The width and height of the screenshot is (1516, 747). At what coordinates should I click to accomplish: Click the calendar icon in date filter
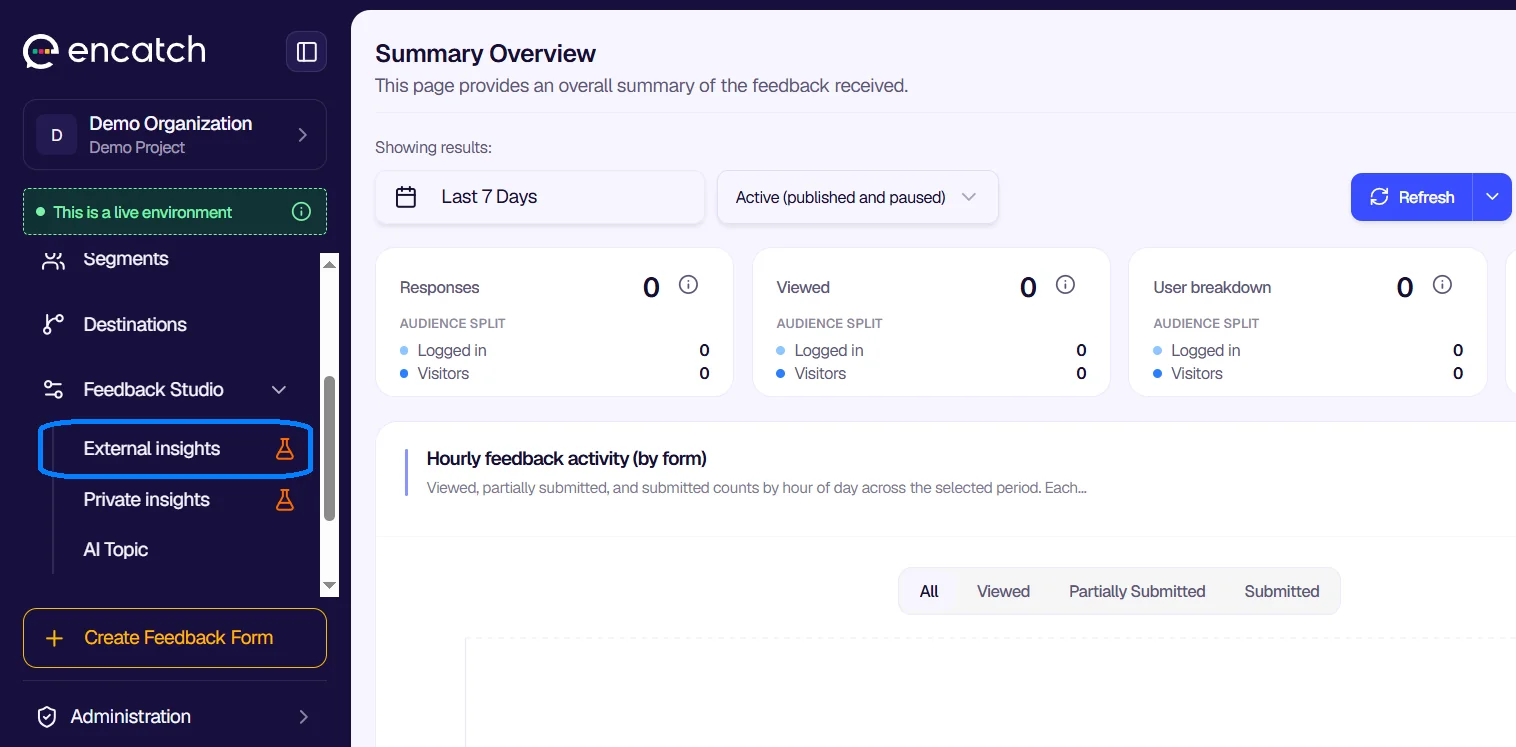406,197
